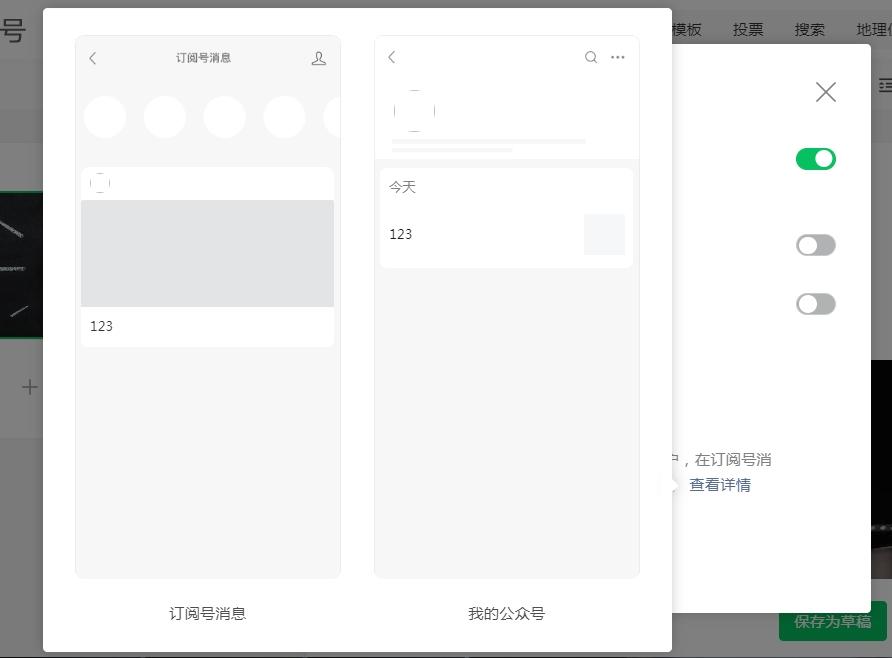892x658 pixels.
Task: Click the 搜索 menu item
Action: (x=809, y=29)
